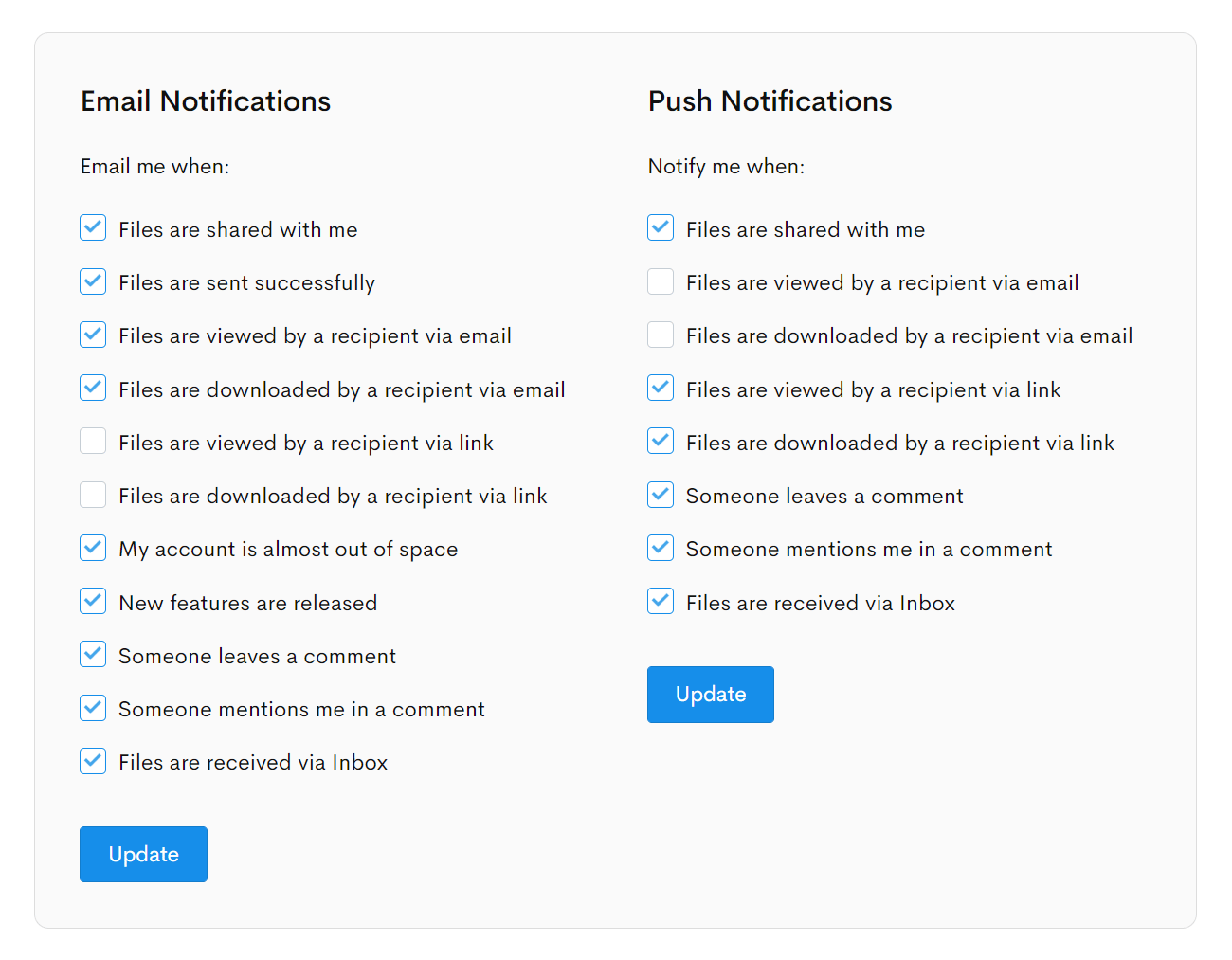Disable 'Files are sent successfully' email alerts
The height and width of the screenshot is (960, 1232).
pos(92,281)
